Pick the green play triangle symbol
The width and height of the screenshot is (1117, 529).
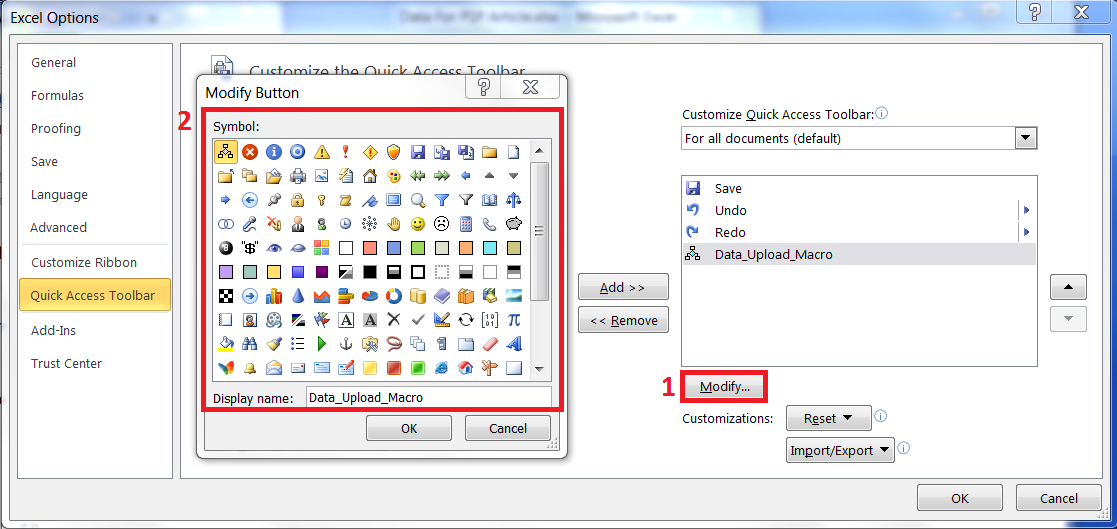point(322,344)
